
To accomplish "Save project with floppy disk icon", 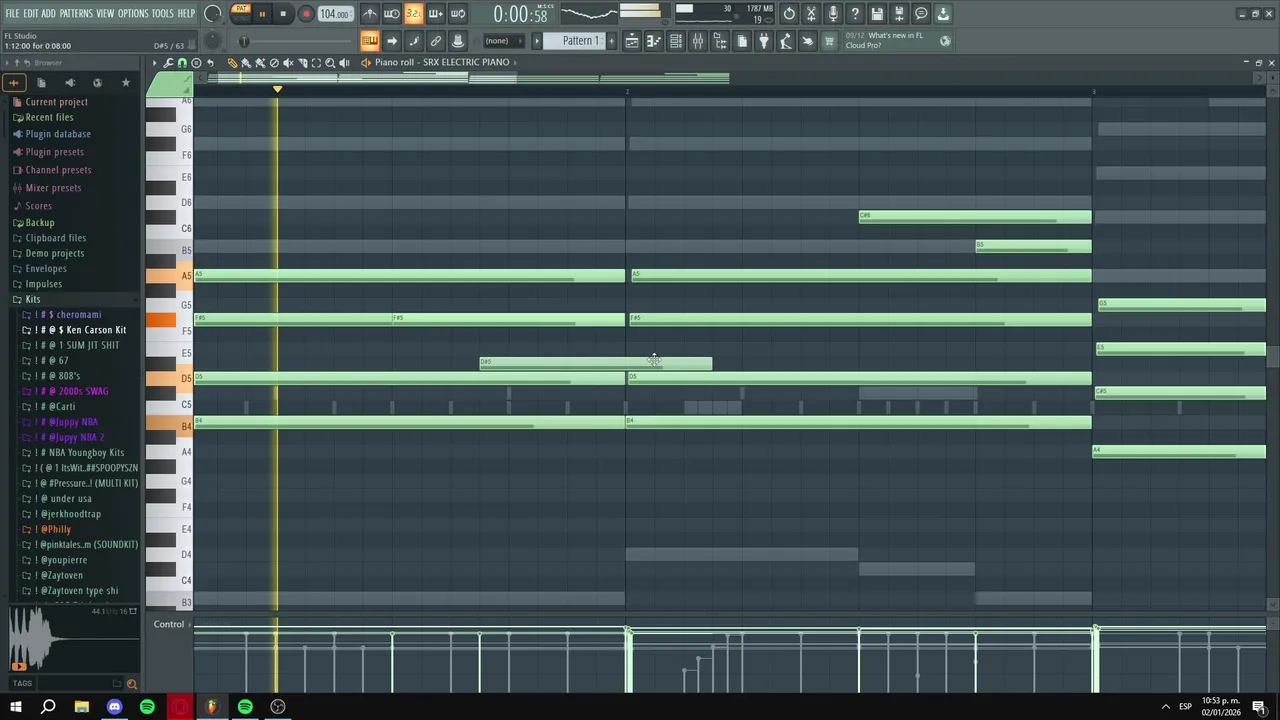I will click(x=877, y=14).
